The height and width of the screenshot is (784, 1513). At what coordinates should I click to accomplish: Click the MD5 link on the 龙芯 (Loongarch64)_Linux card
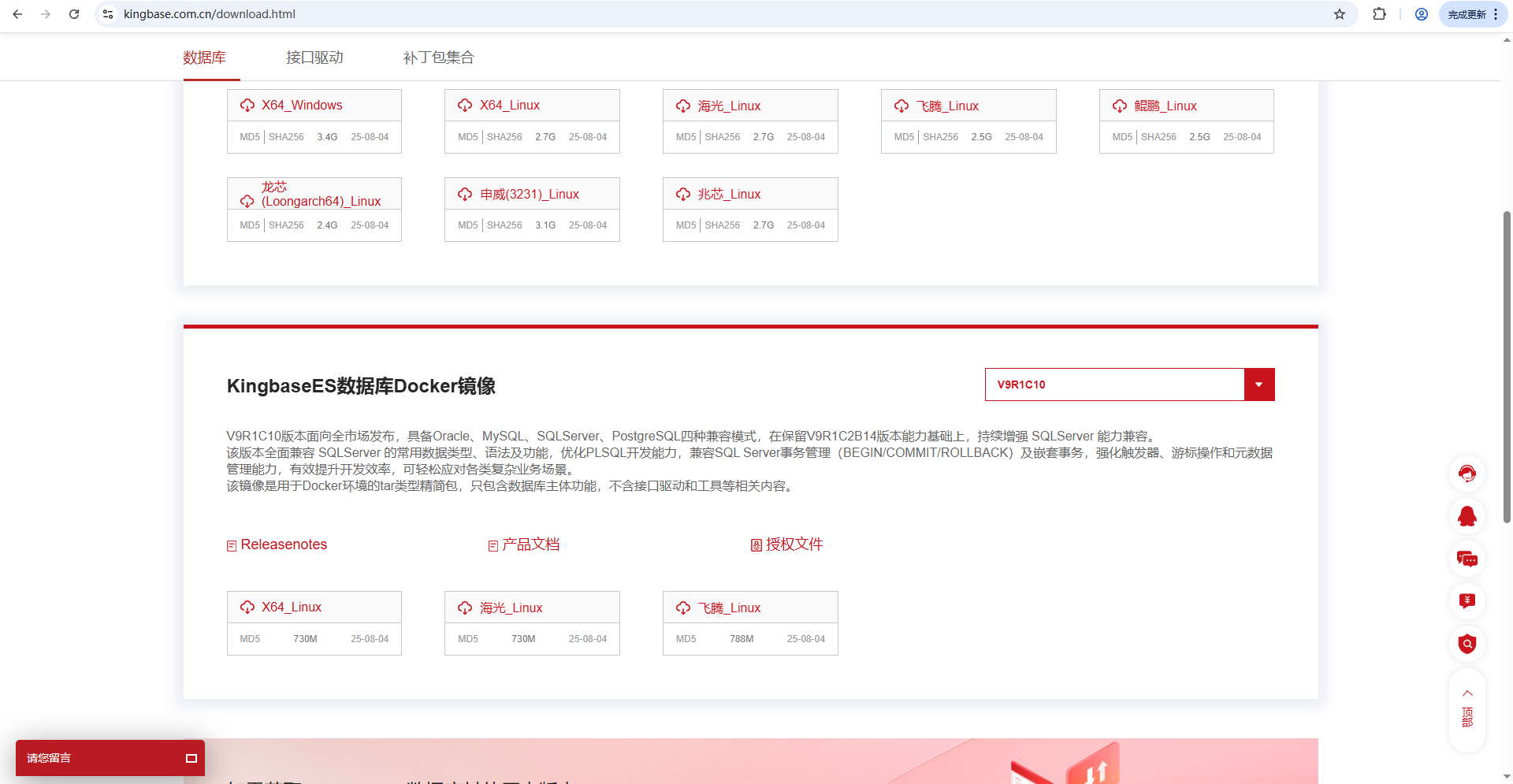pyautogui.click(x=250, y=225)
